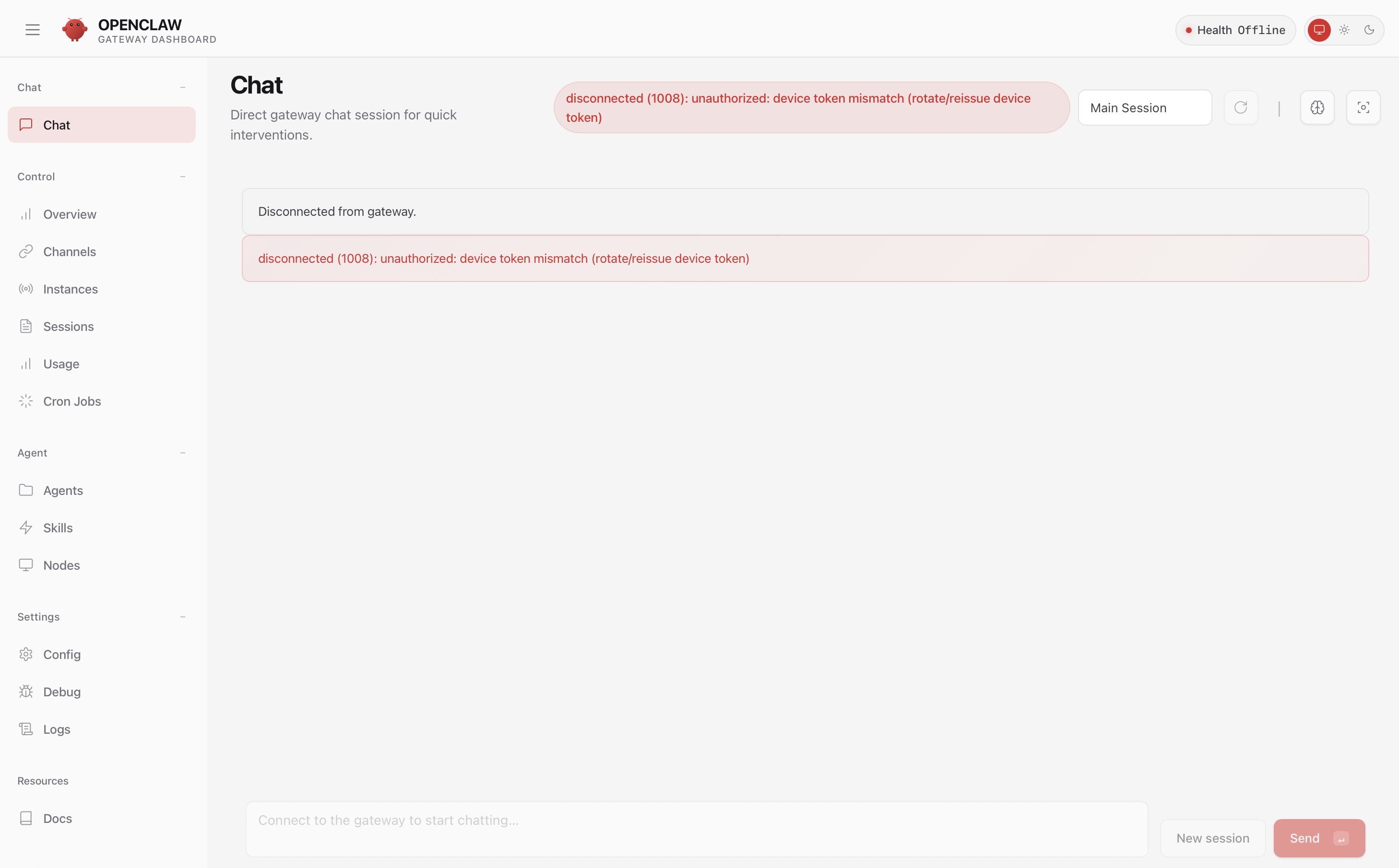Toggle the brain thinking icon

[x=1317, y=107]
